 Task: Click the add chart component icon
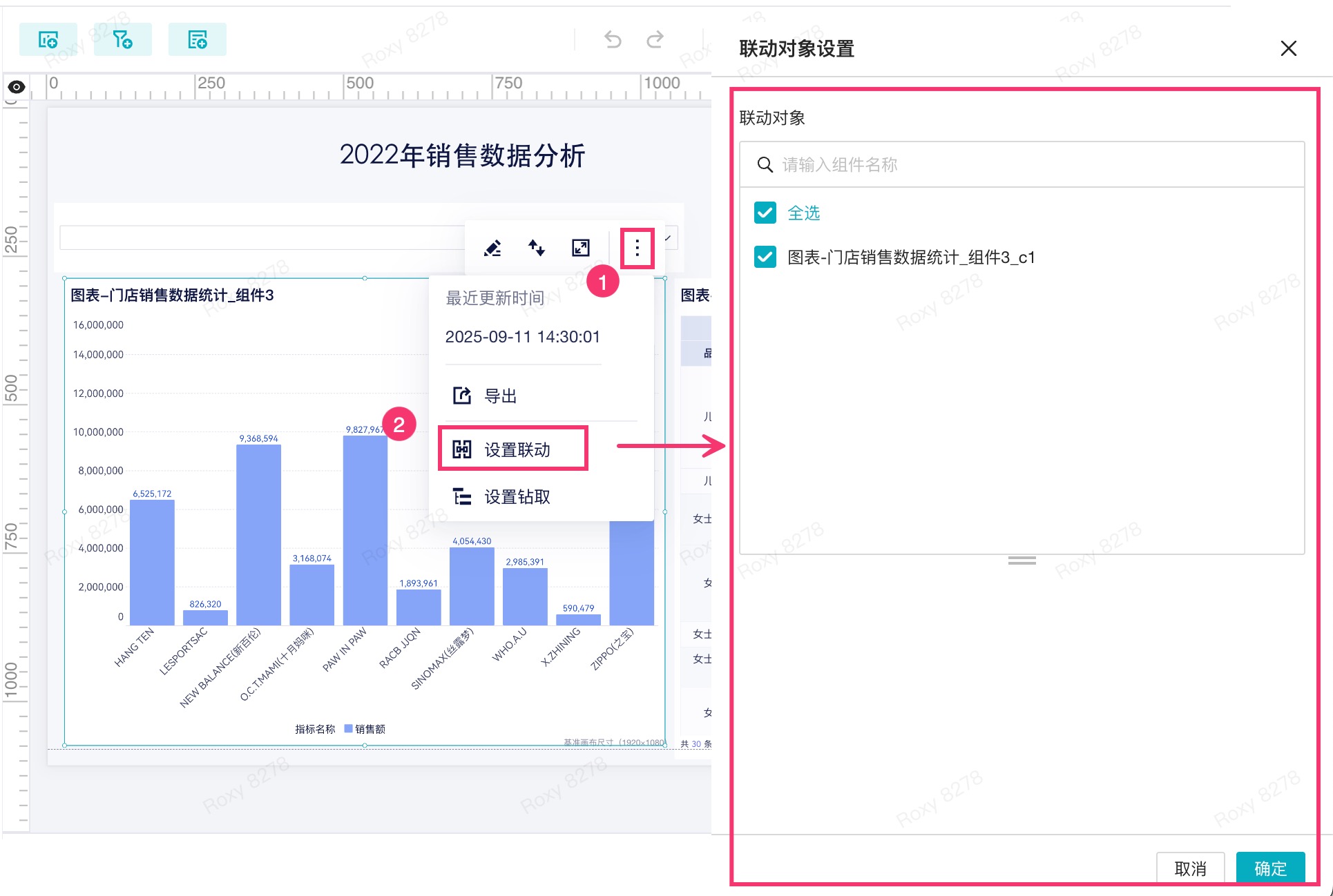pyautogui.click(x=48, y=39)
